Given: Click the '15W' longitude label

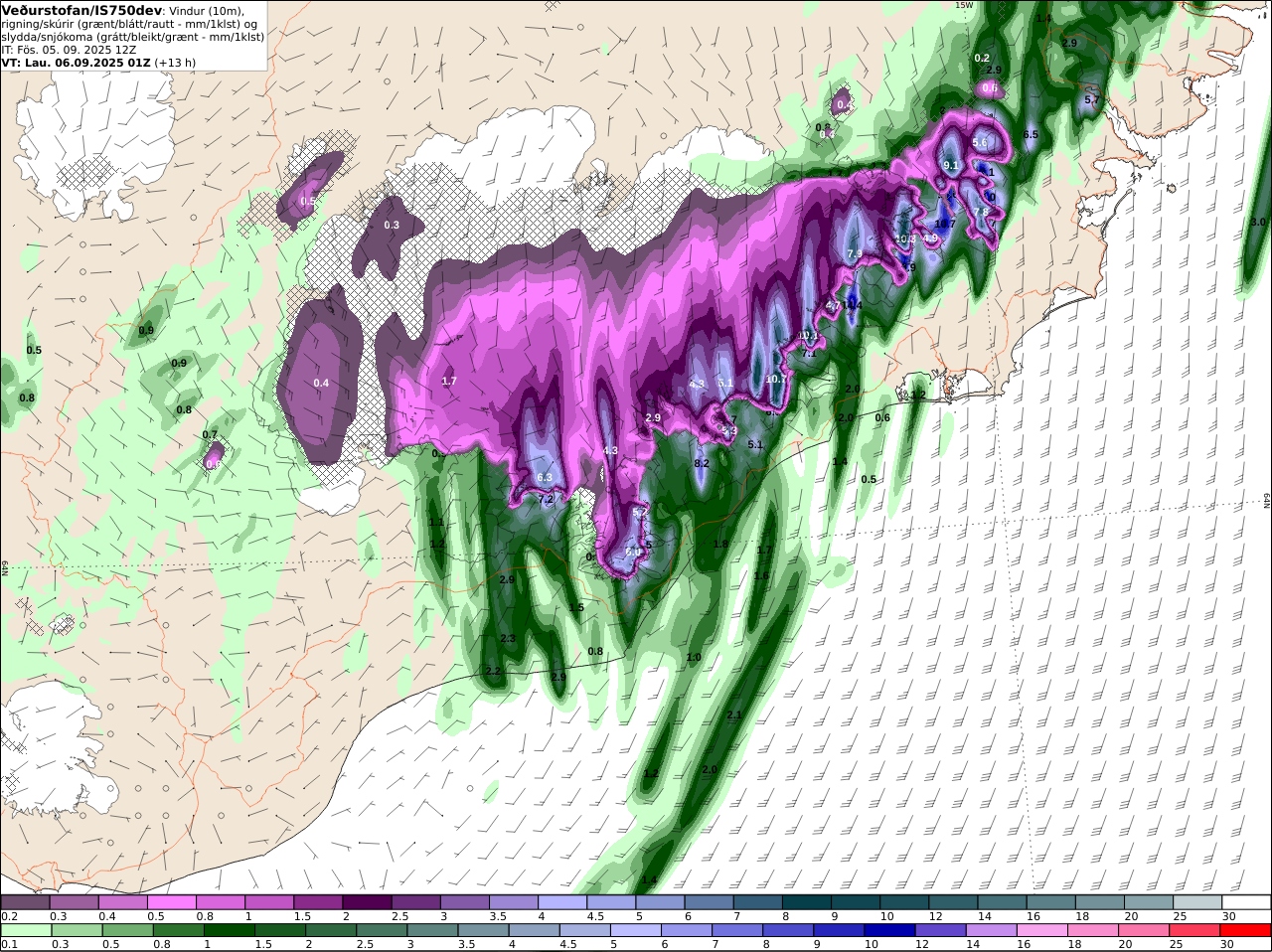Looking at the screenshot, I should [x=963, y=5].
